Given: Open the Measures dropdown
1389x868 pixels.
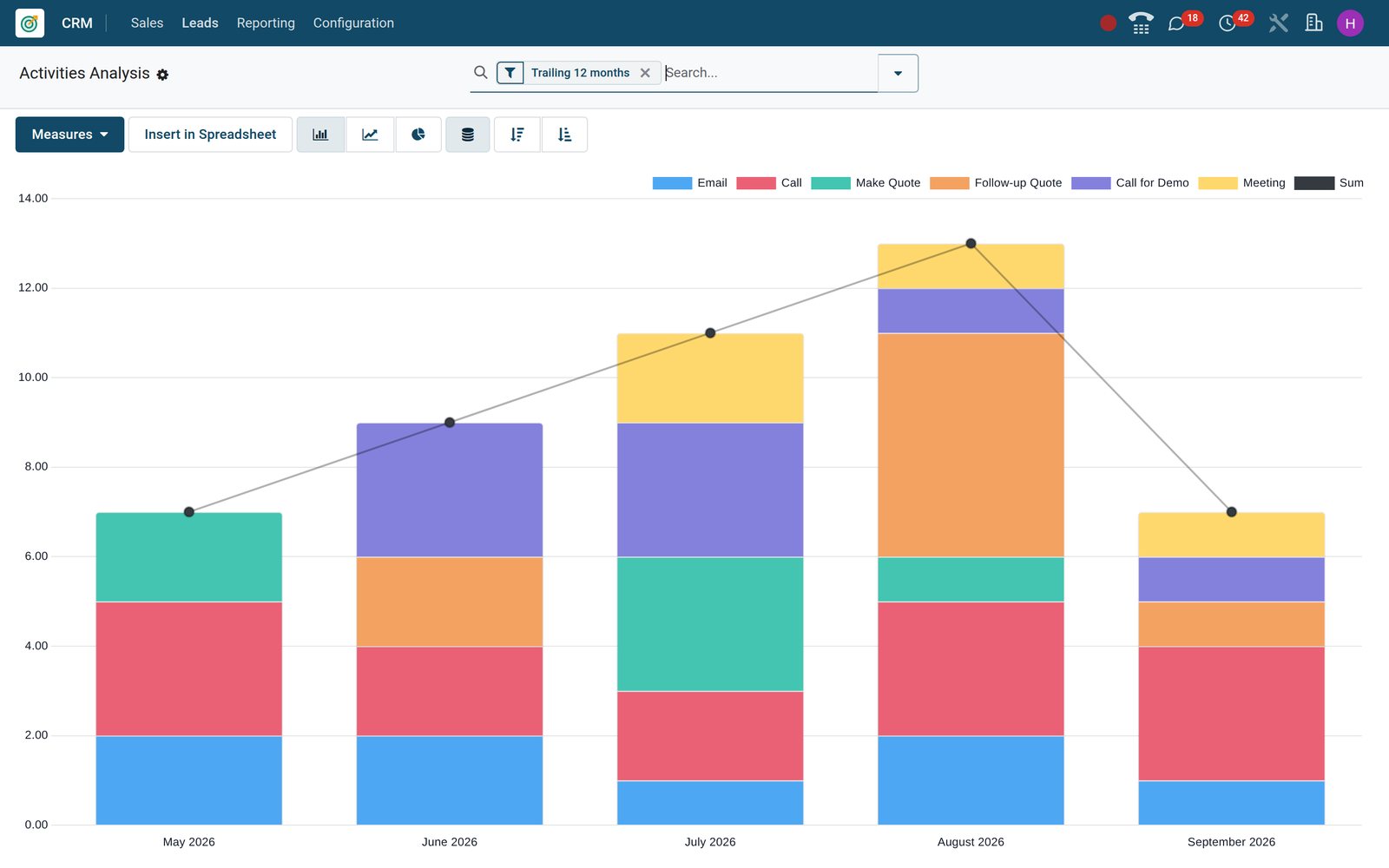Looking at the screenshot, I should click(69, 135).
